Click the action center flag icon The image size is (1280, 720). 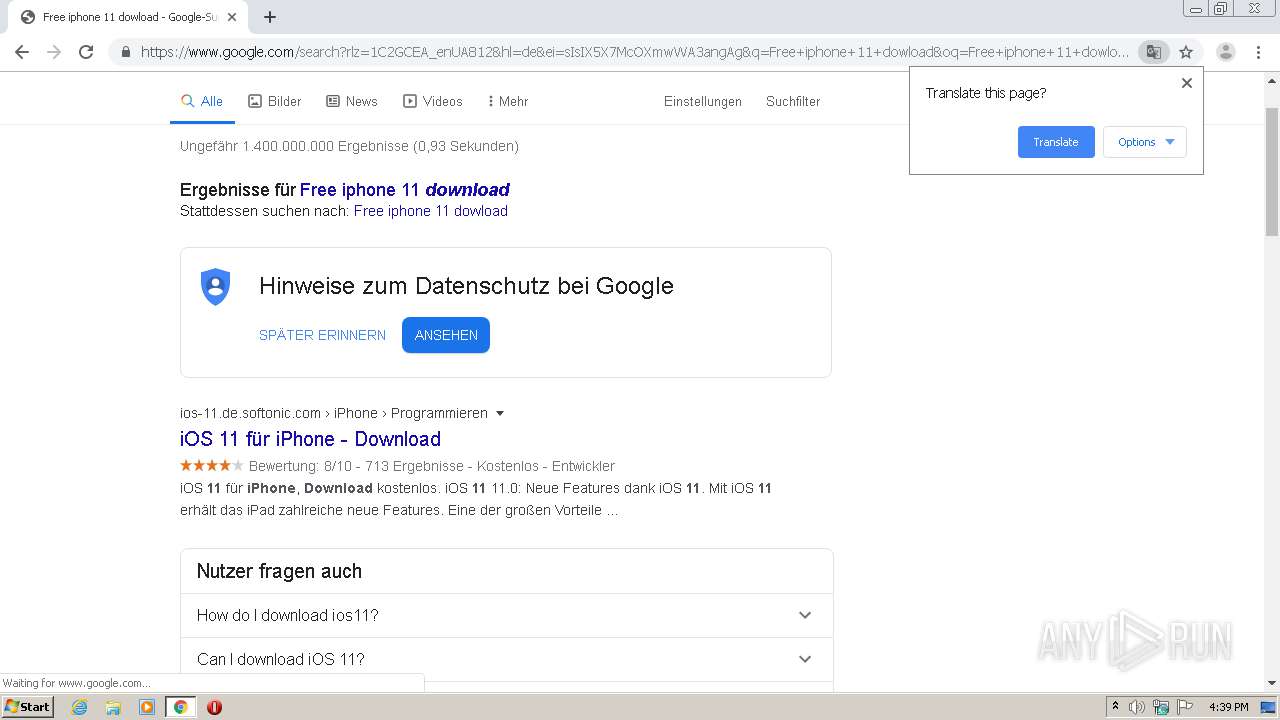coord(1185,707)
